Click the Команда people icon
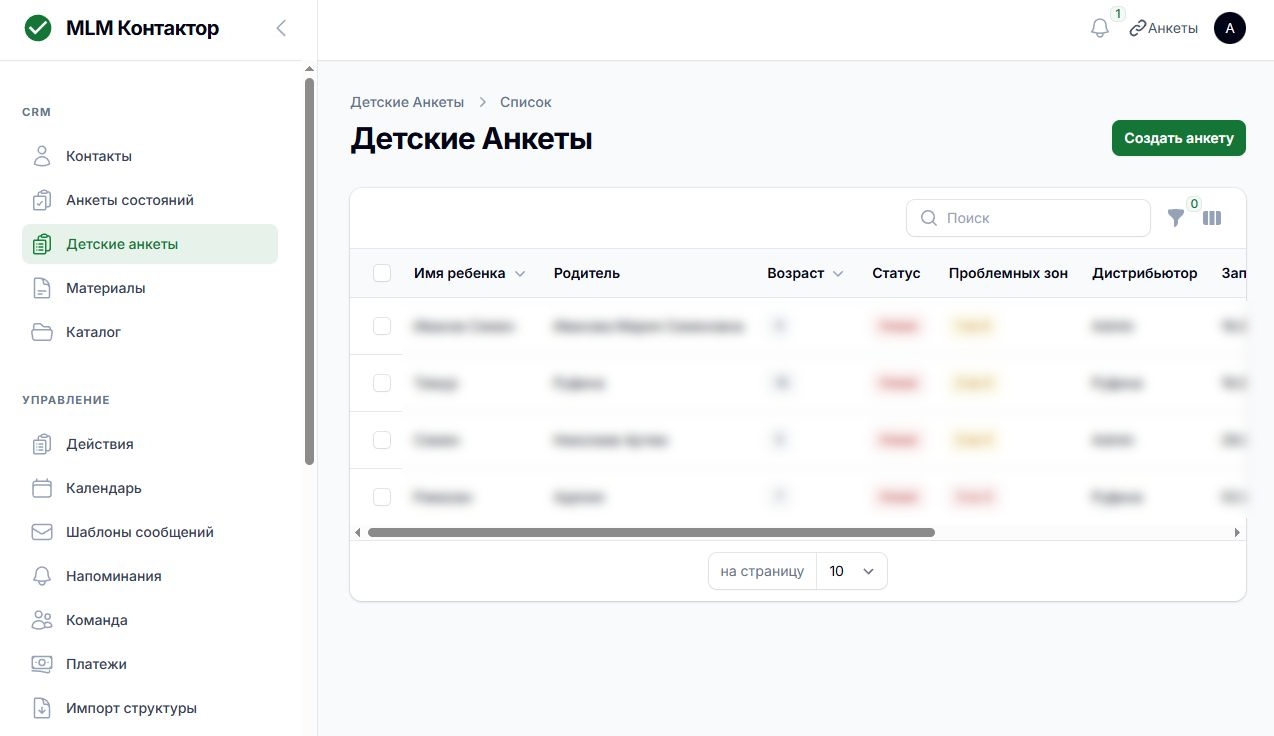Image resolution: width=1274 pixels, height=736 pixels. [x=41, y=620]
